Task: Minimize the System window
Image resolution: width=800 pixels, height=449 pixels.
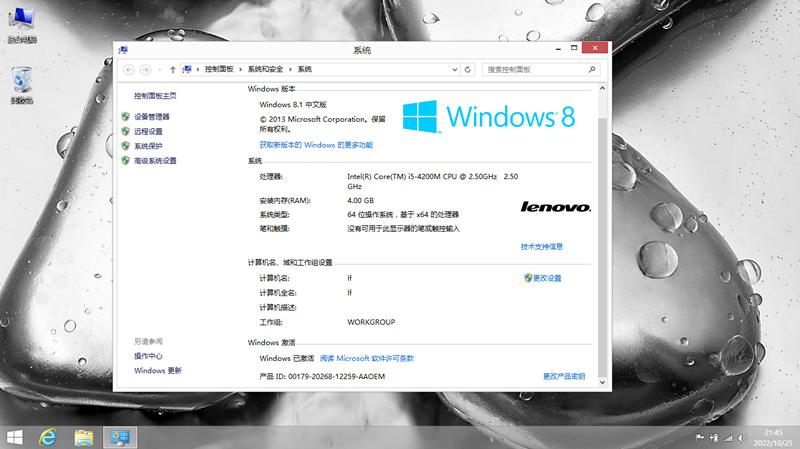Action: (x=558, y=48)
